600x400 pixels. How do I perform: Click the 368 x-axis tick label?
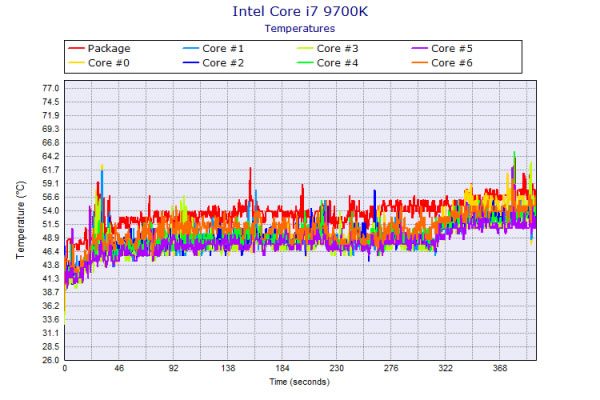[500, 368]
